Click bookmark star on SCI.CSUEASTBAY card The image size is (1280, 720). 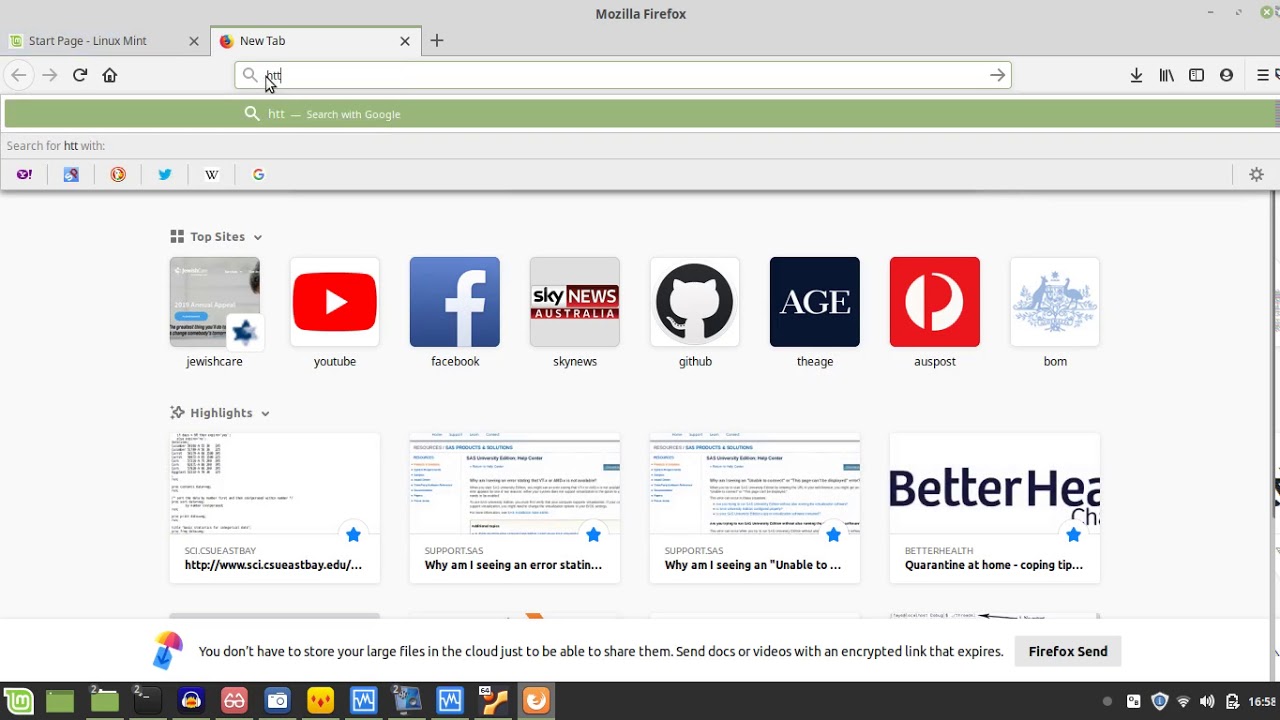coord(353,535)
